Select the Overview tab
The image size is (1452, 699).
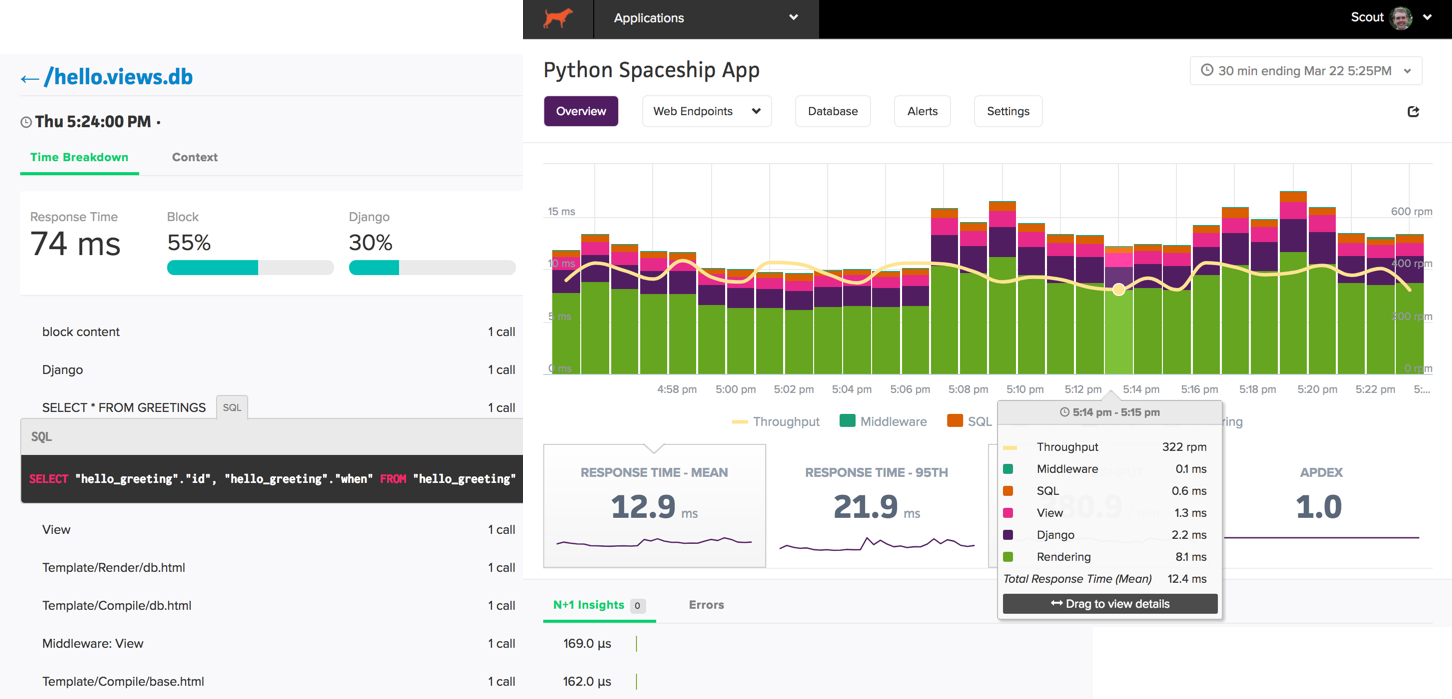(581, 111)
